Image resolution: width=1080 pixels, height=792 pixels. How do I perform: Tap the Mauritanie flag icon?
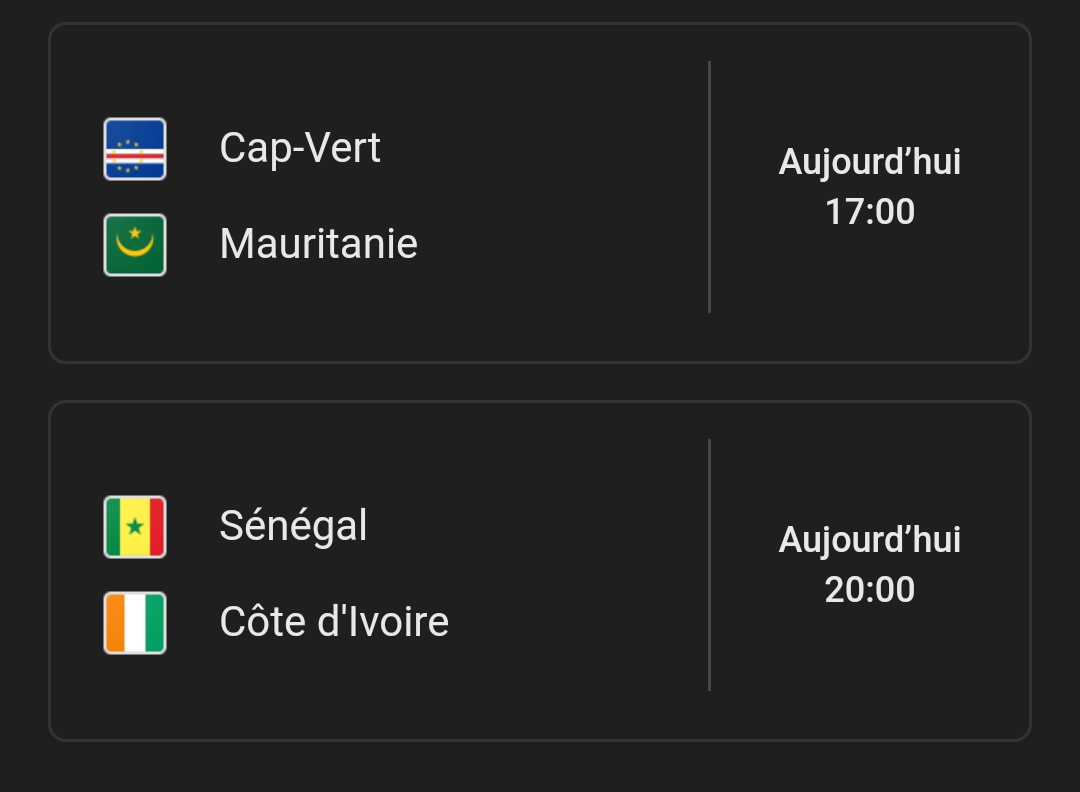coord(135,245)
